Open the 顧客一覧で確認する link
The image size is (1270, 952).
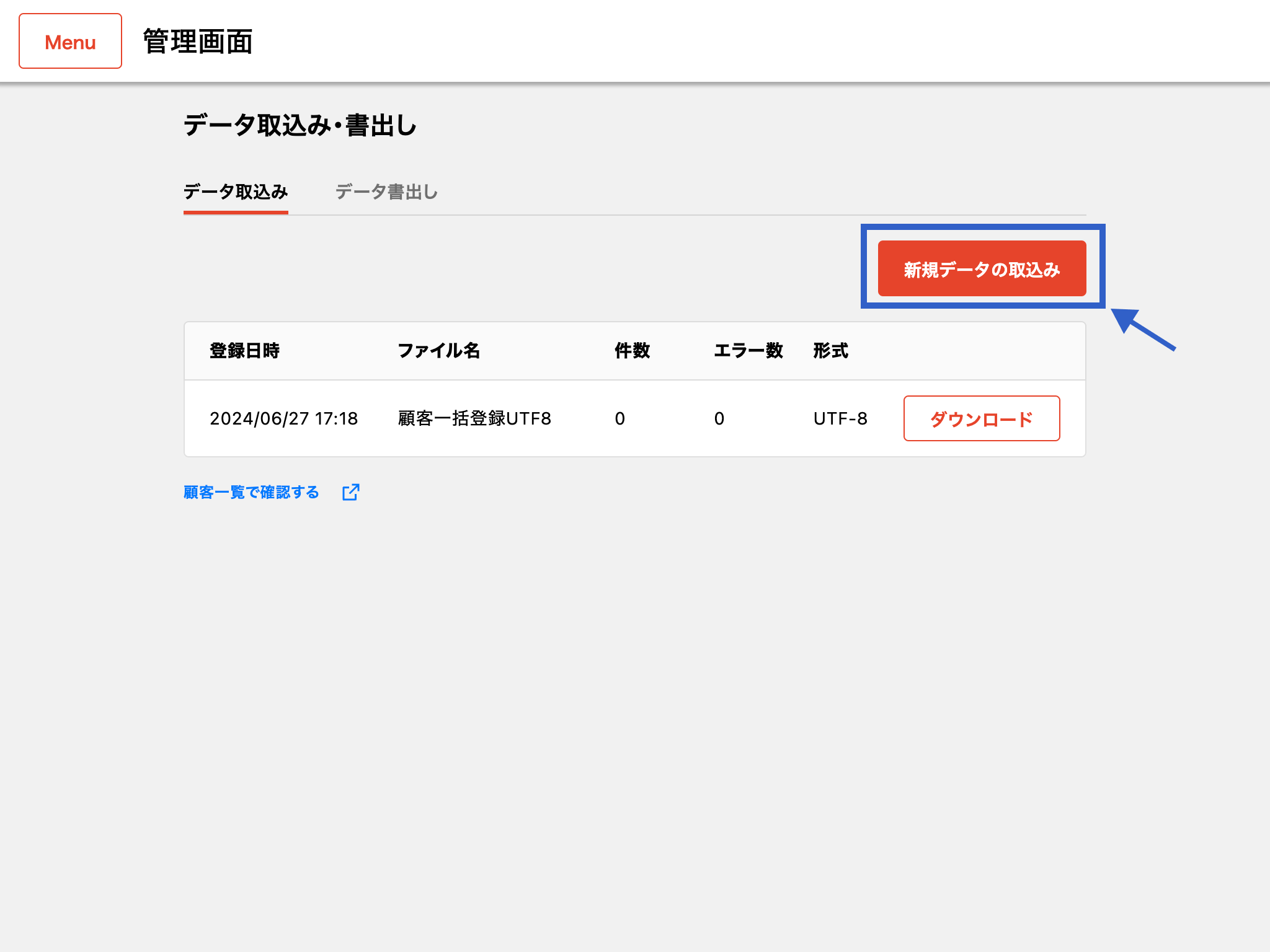point(251,492)
